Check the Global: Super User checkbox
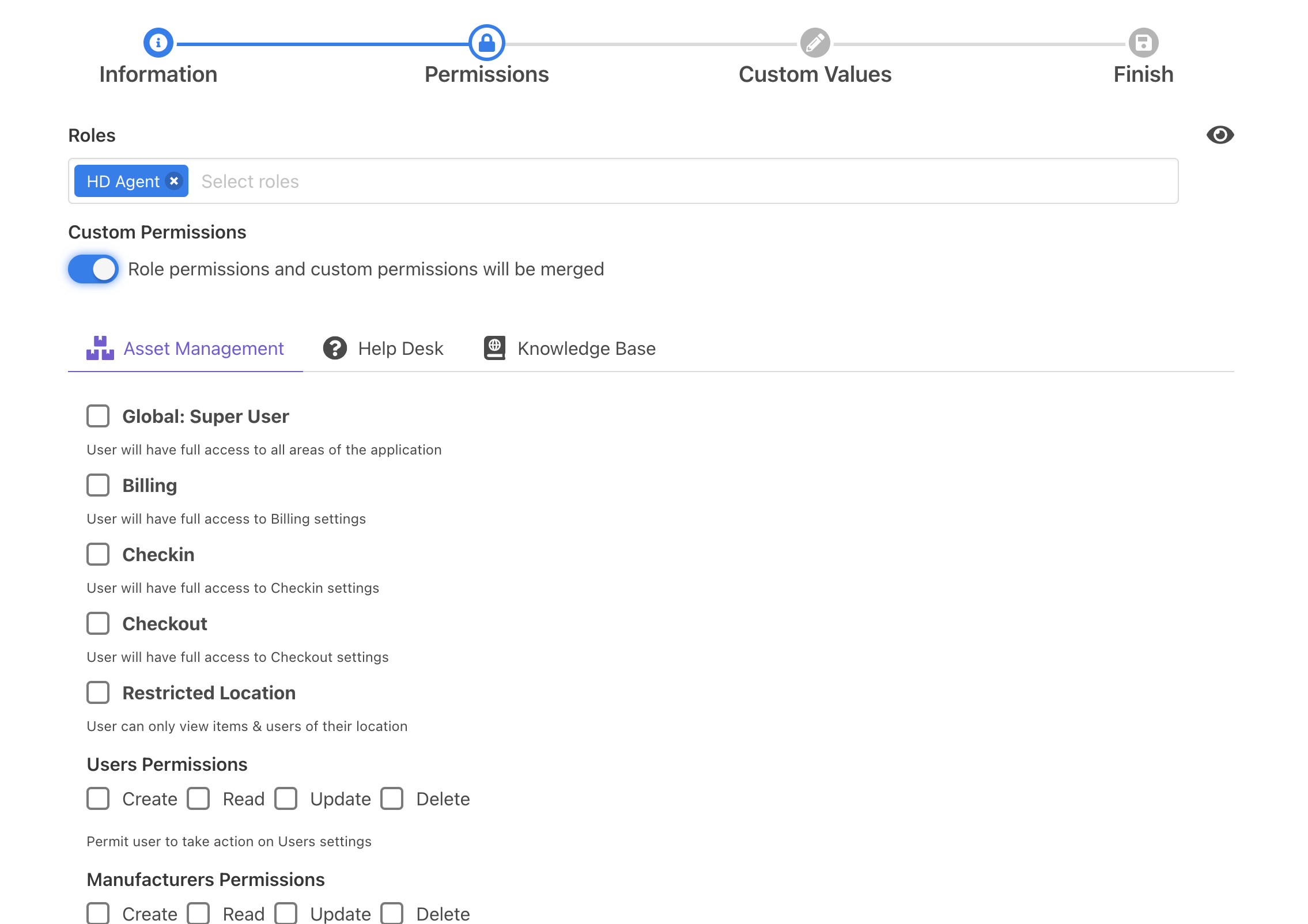 [x=98, y=416]
